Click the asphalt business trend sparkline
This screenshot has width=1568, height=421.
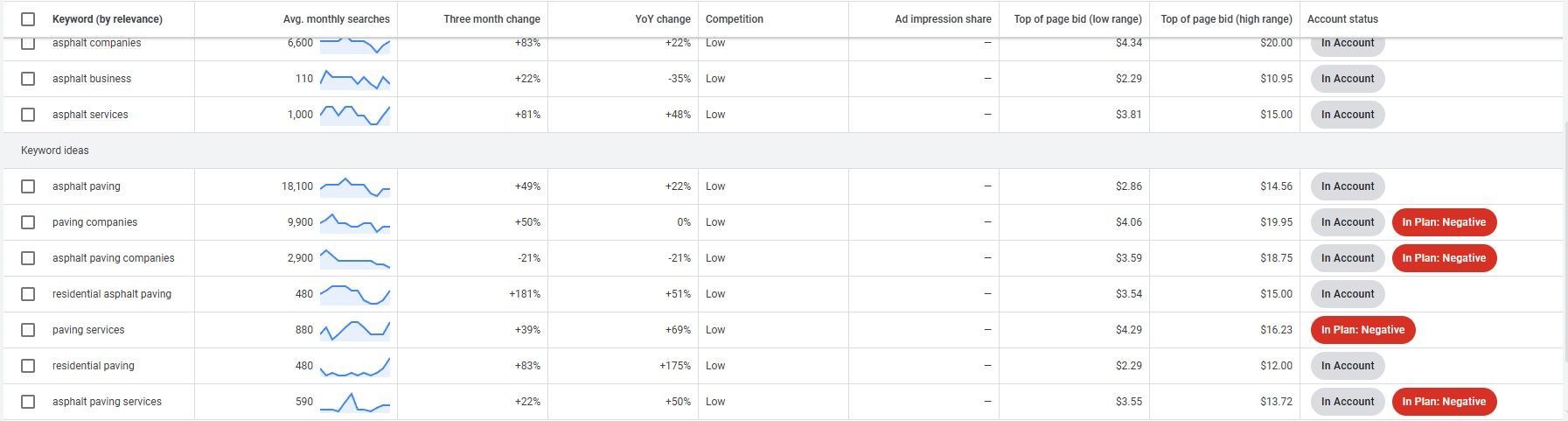coord(355,79)
